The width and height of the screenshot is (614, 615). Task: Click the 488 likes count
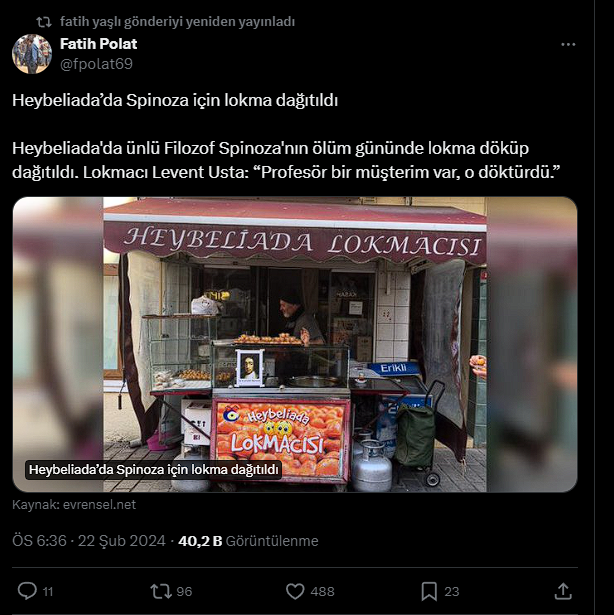(x=322, y=591)
